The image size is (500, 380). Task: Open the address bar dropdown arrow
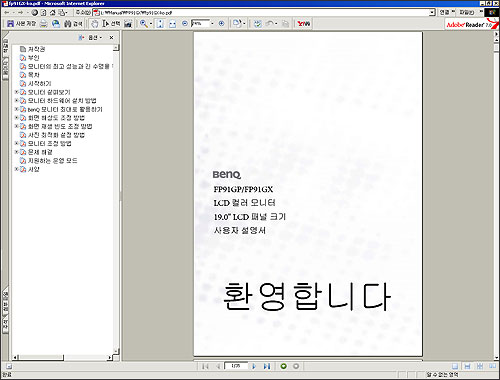(x=432, y=12)
